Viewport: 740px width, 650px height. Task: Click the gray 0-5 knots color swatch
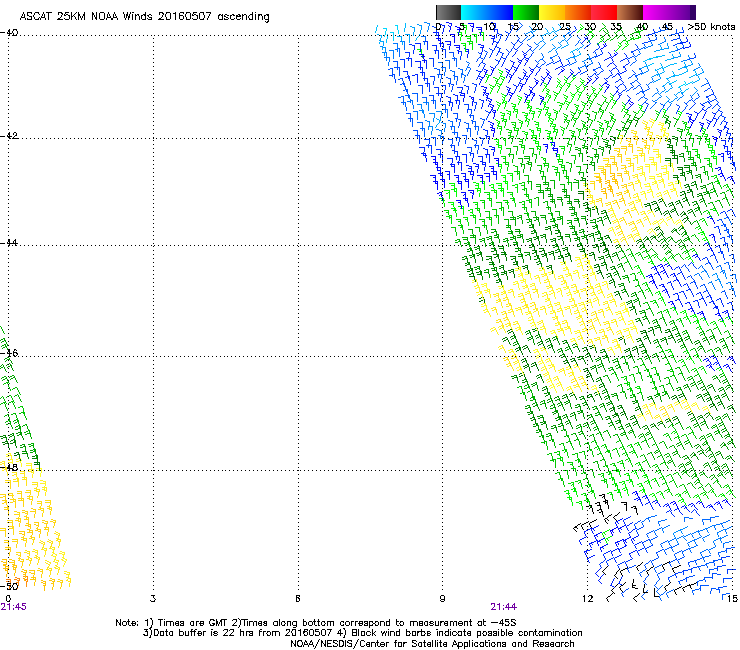(448, 12)
